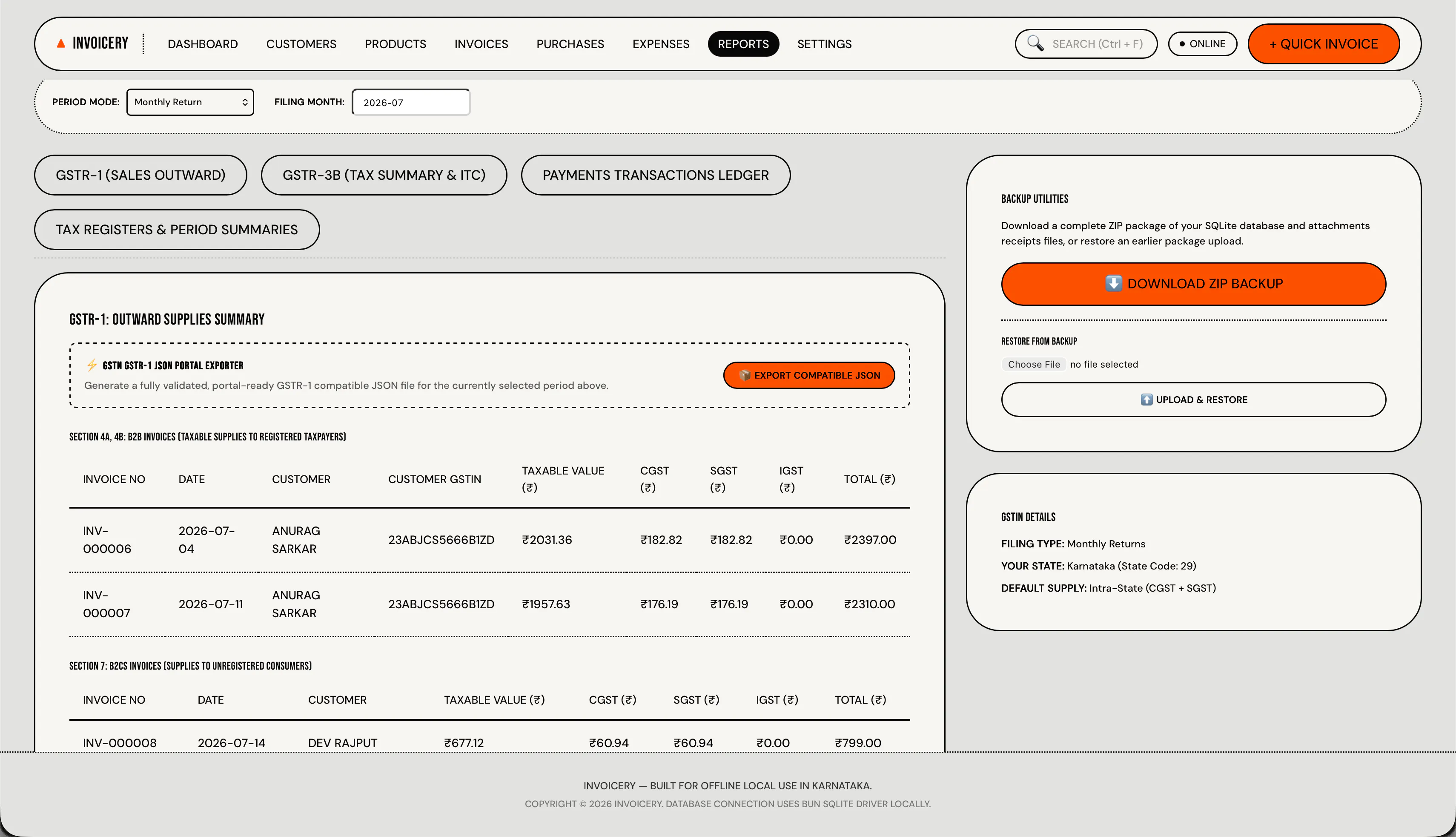1456x837 pixels.
Task: Click the Filing Month input showing 2026-07
Action: (411, 102)
